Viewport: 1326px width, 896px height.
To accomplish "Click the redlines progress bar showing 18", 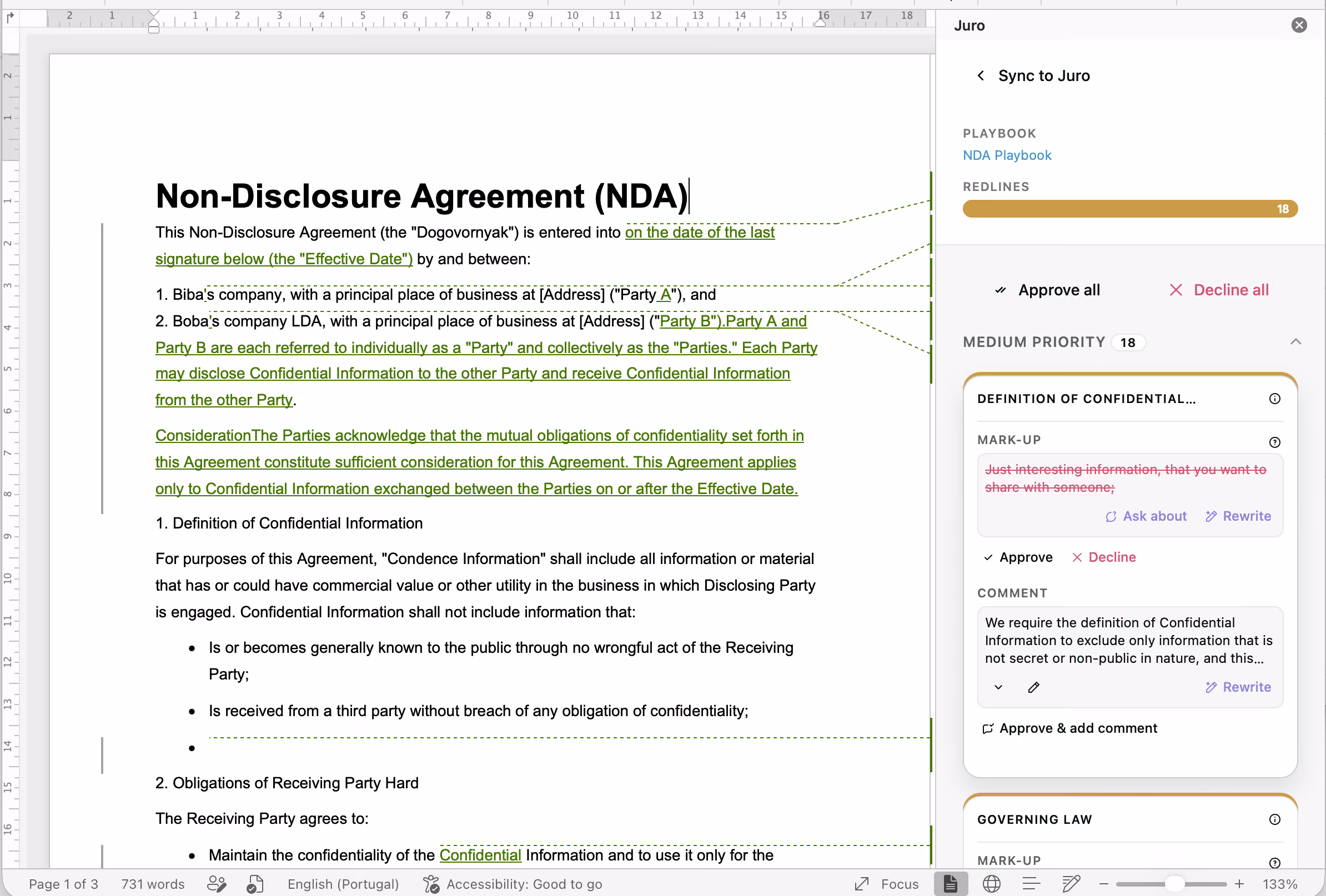I will (1130, 209).
